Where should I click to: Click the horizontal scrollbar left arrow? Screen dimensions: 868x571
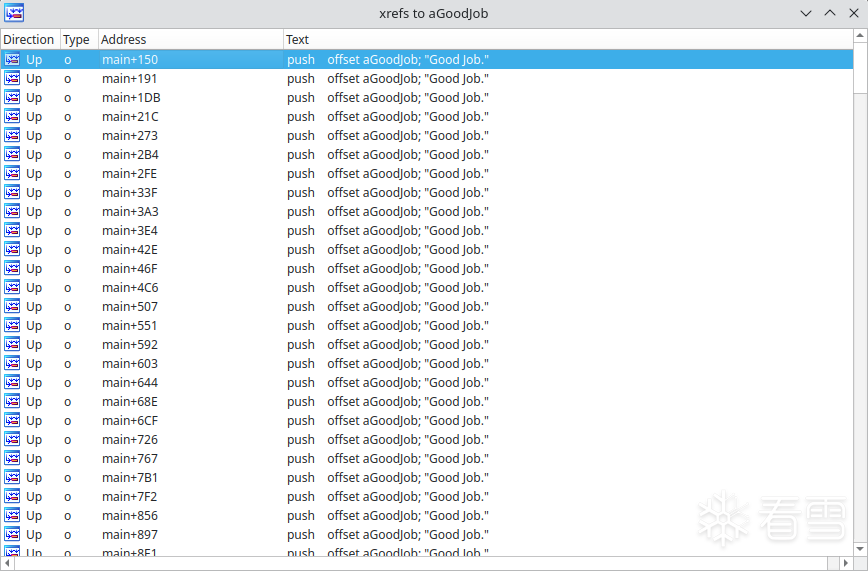[7, 563]
